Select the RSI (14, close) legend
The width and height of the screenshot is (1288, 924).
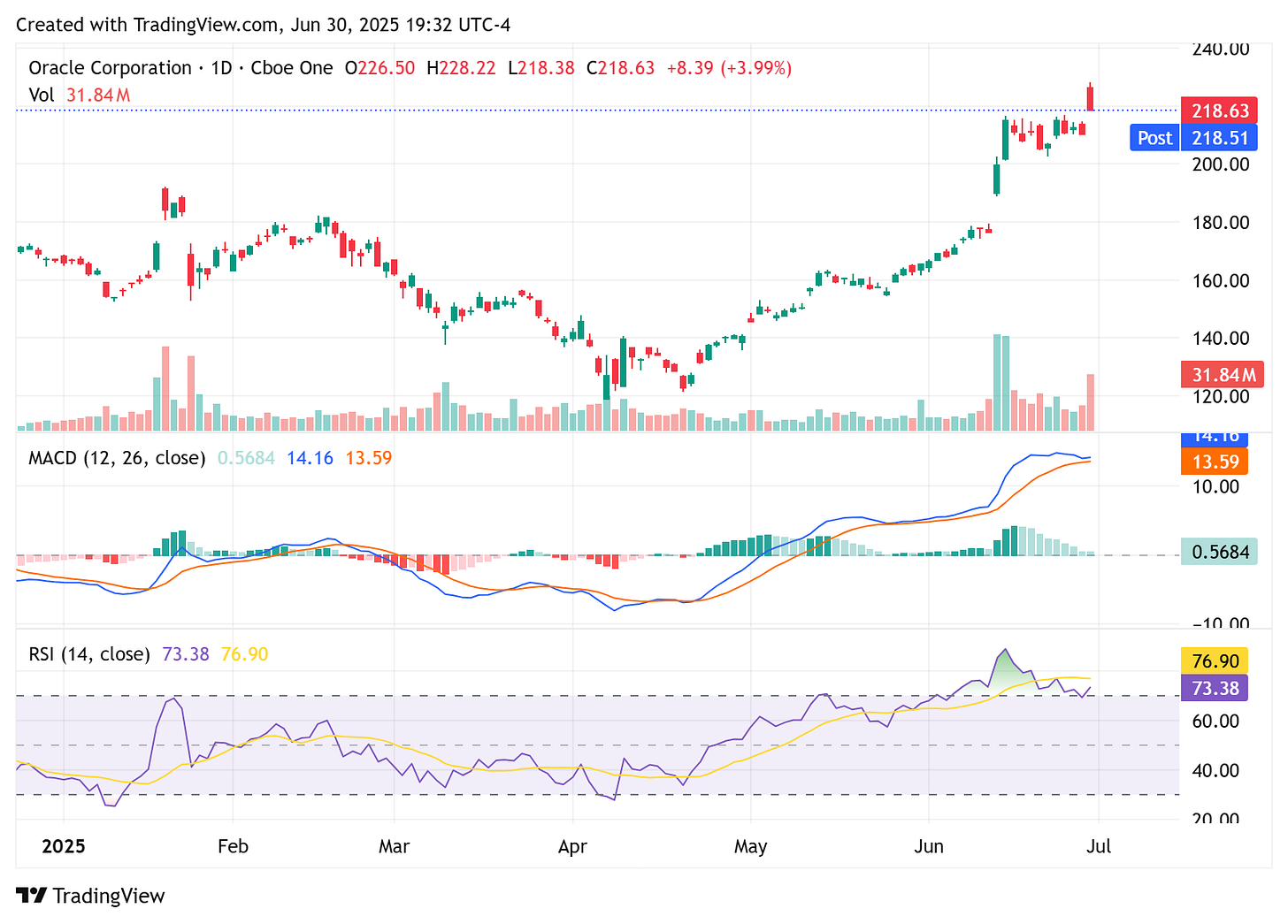coord(88,653)
